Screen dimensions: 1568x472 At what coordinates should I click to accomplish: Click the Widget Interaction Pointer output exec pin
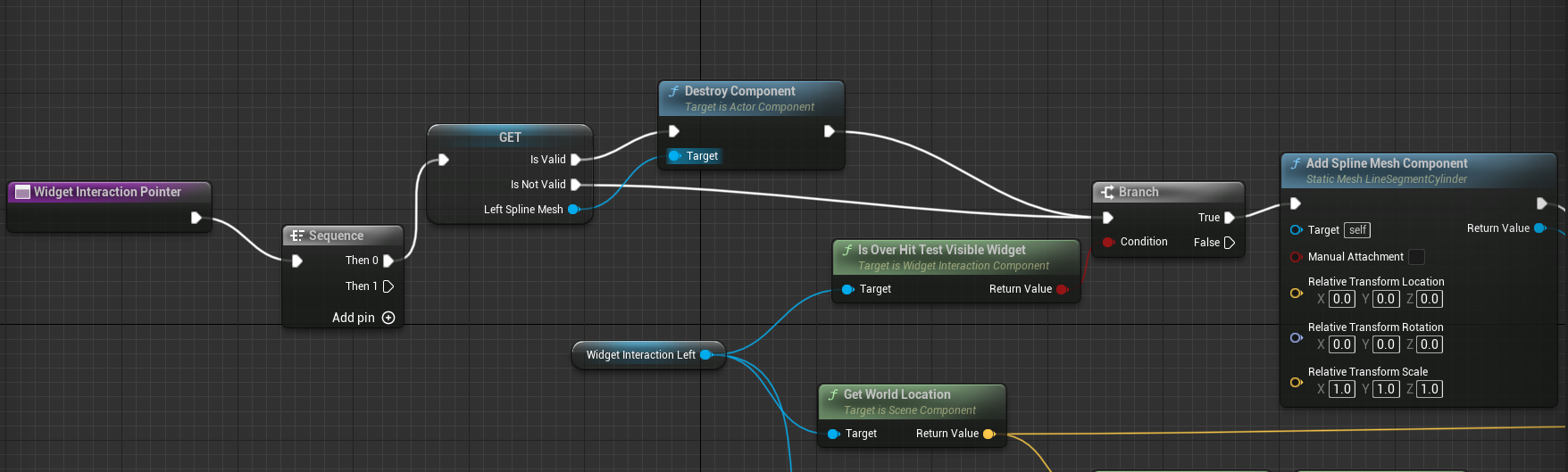point(196,218)
